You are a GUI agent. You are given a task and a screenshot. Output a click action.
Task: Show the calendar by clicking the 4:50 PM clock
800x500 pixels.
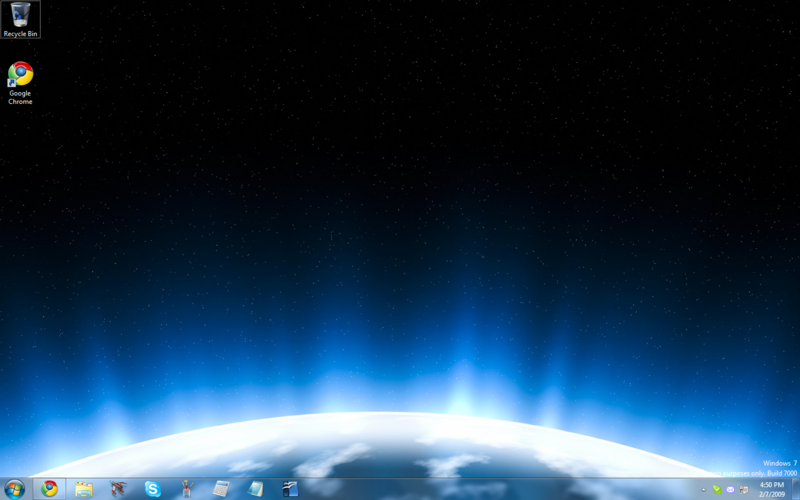(x=771, y=489)
